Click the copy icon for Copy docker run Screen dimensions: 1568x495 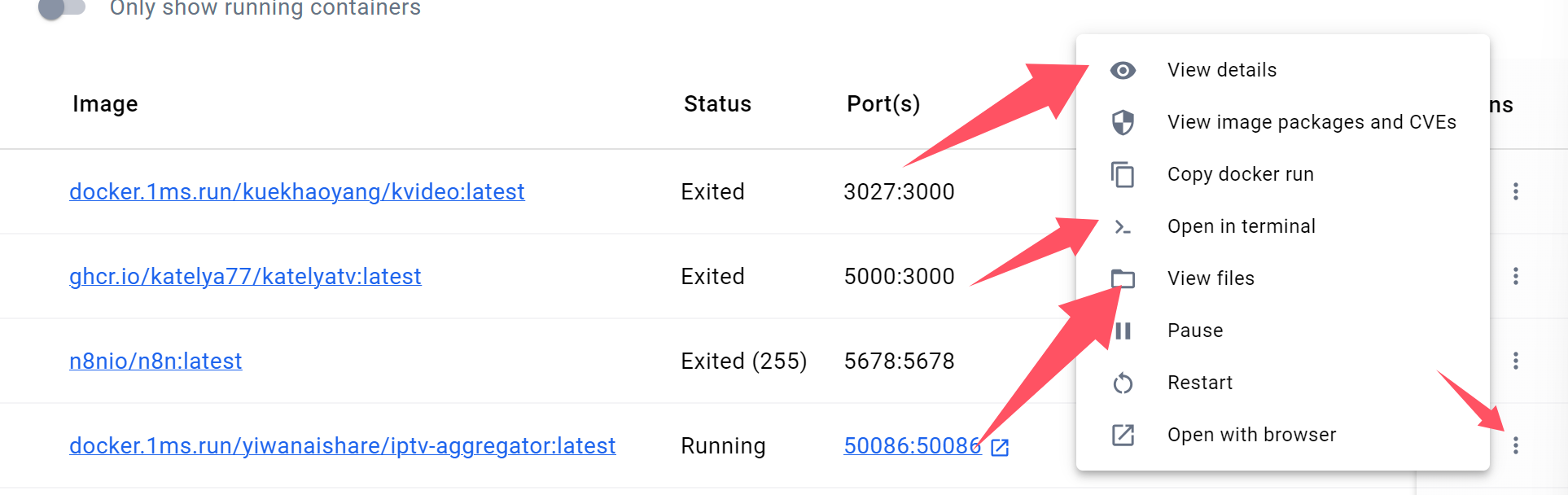(1123, 175)
